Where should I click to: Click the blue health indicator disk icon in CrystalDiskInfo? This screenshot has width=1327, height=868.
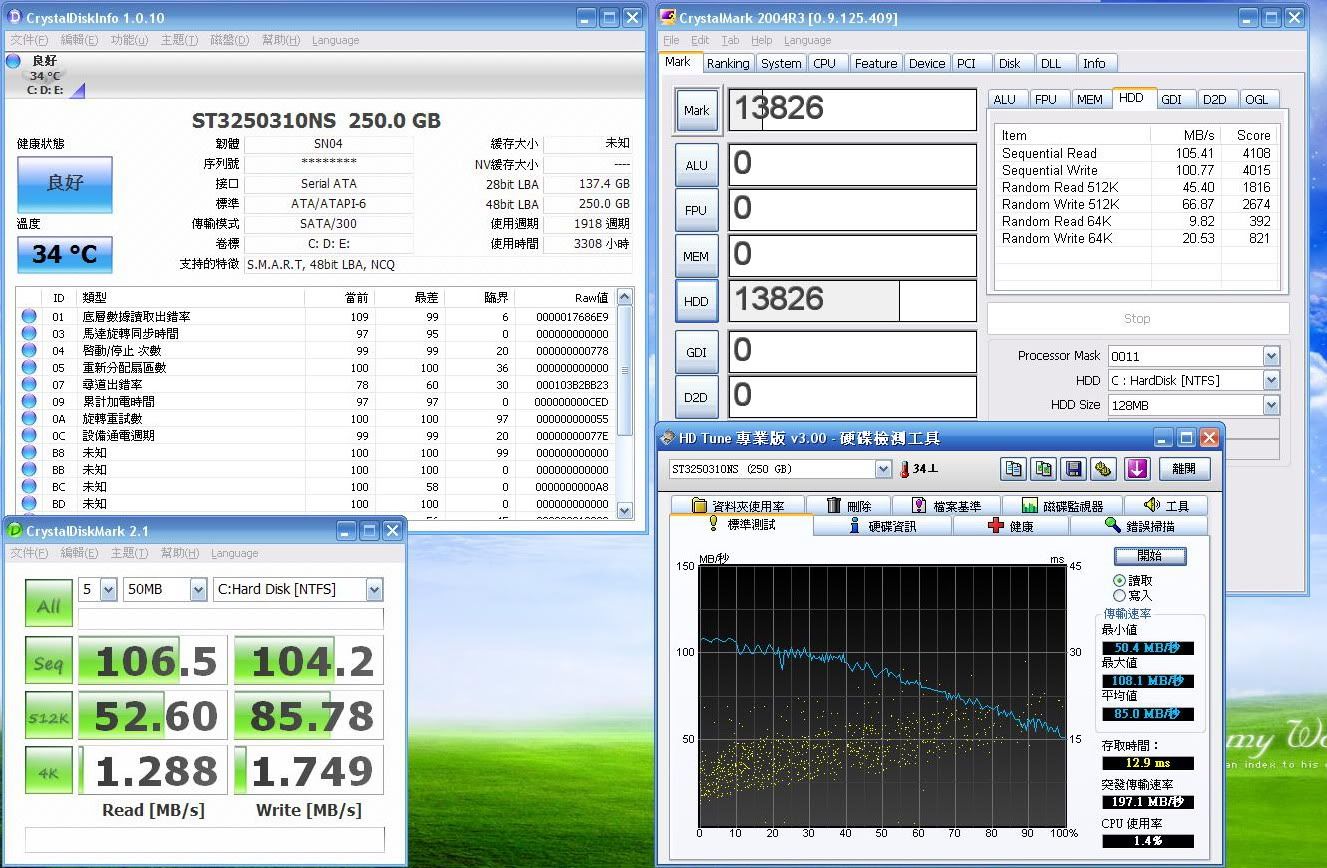(x=13, y=61)
